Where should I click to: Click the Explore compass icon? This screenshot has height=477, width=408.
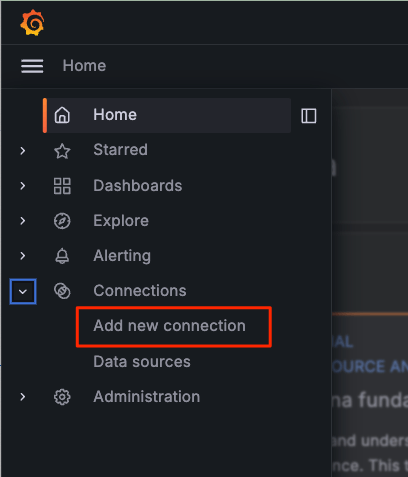tap(62, 221)
